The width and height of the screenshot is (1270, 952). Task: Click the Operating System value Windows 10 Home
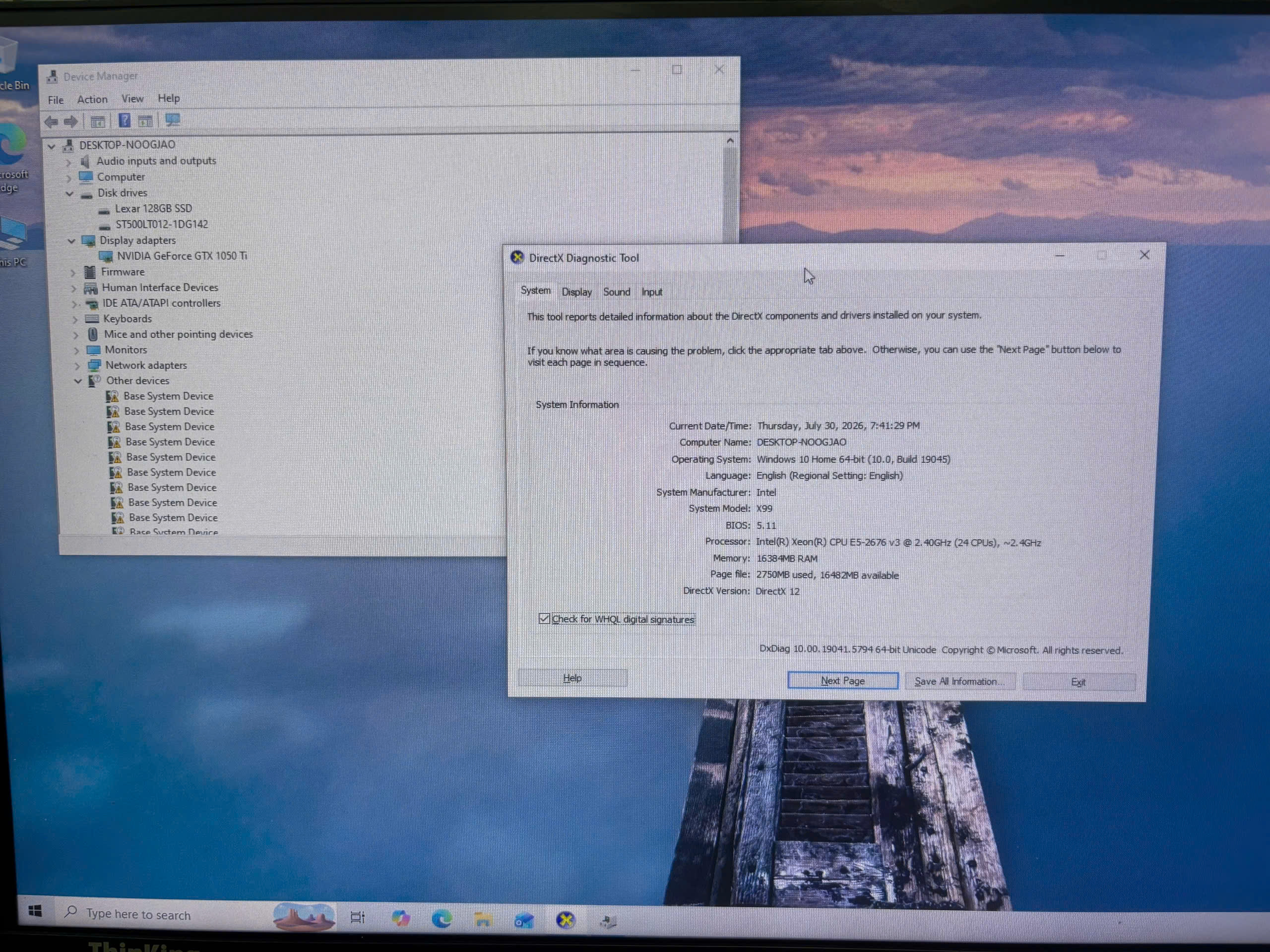pos(853,459)
